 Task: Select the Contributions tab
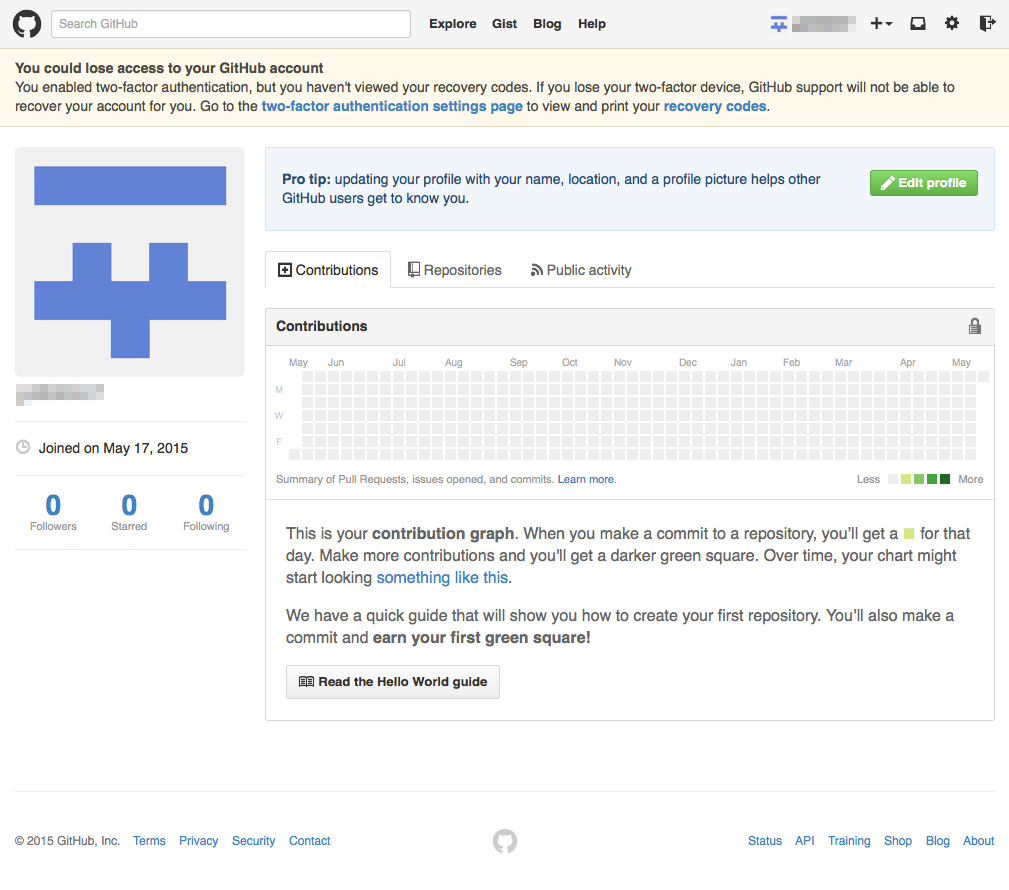328,270
